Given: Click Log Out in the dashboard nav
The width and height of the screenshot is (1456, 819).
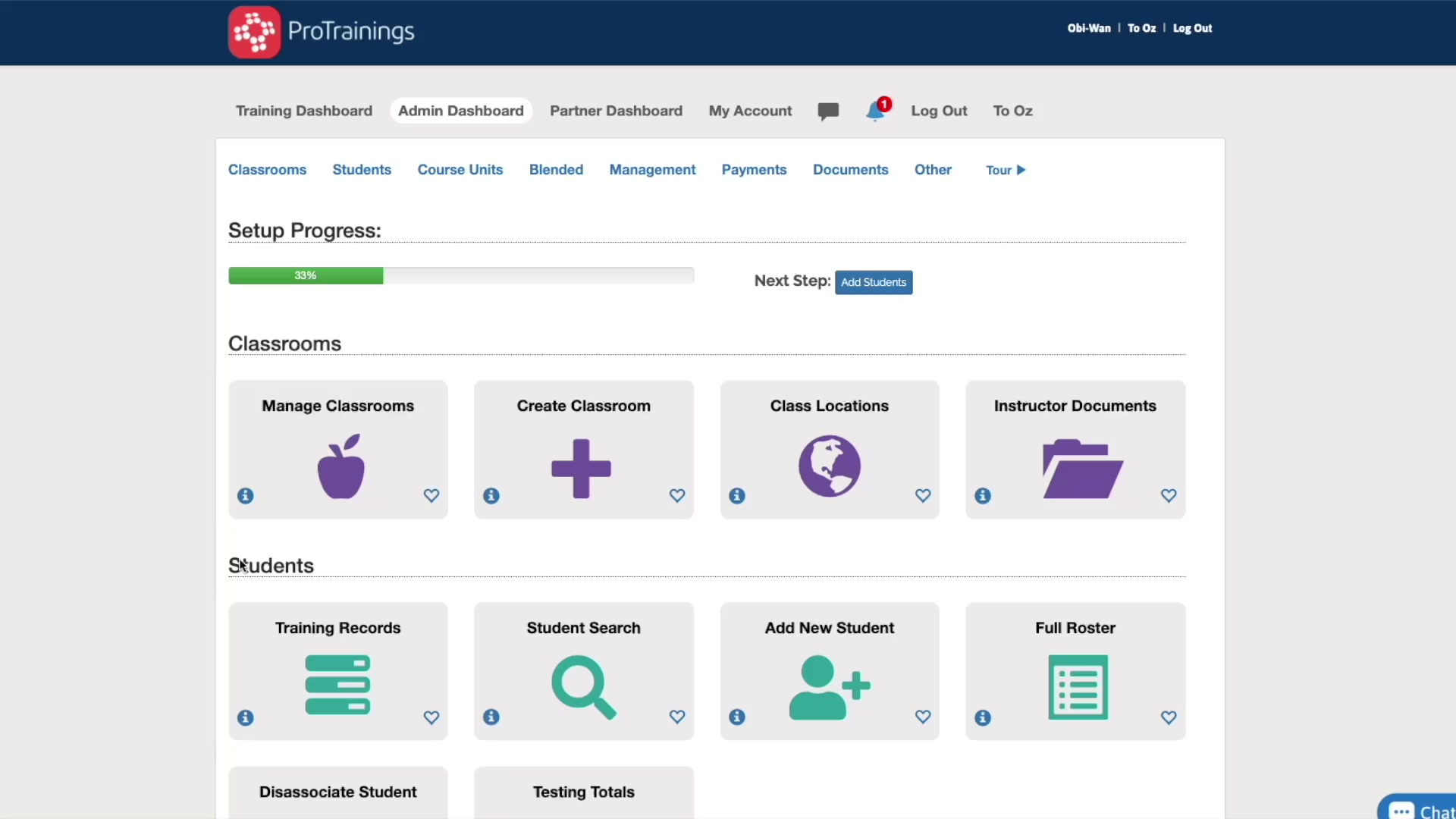Looking at the screenshot, I should pyautogui.click(x=939, y=111).
